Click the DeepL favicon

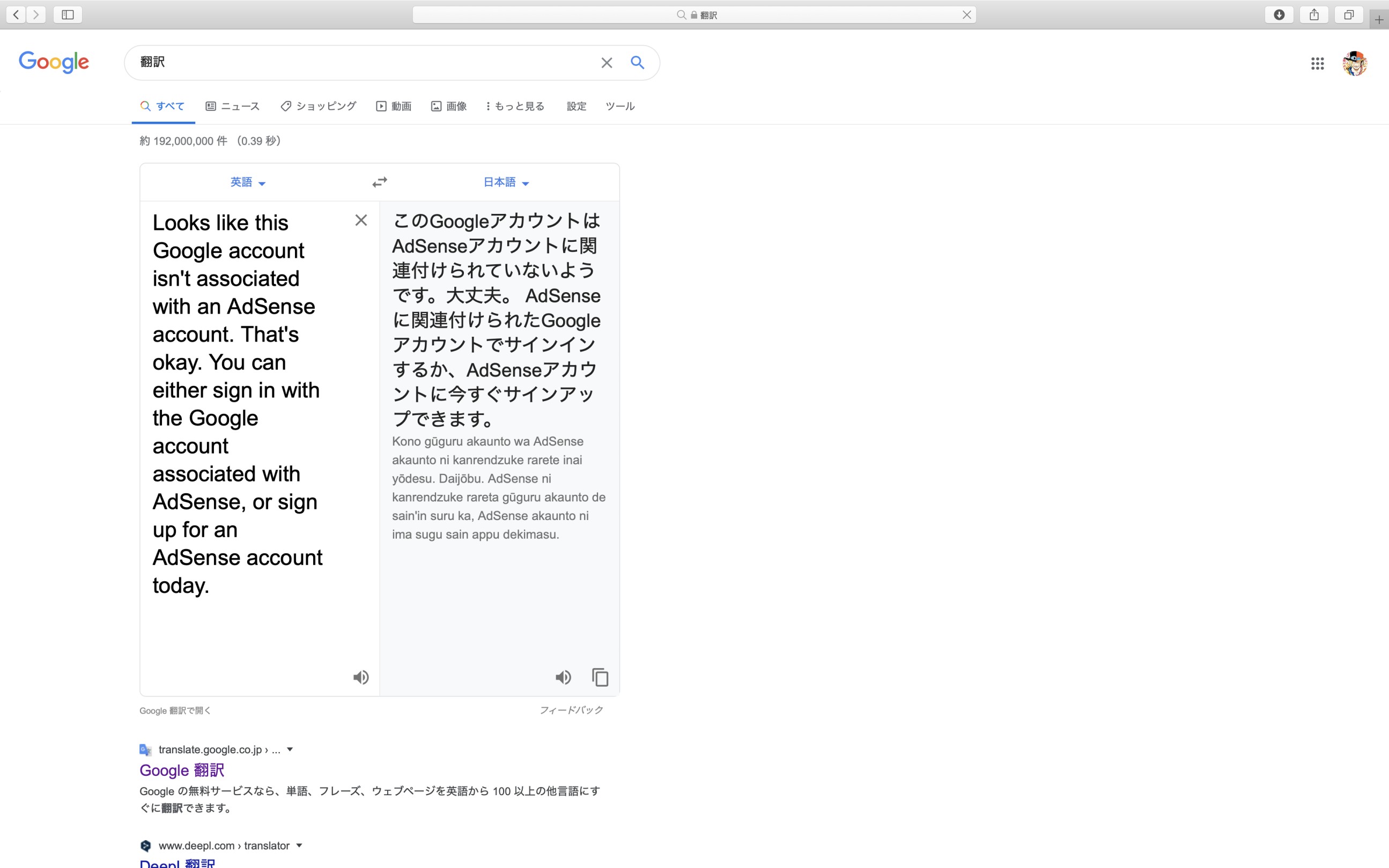point(145,845)
